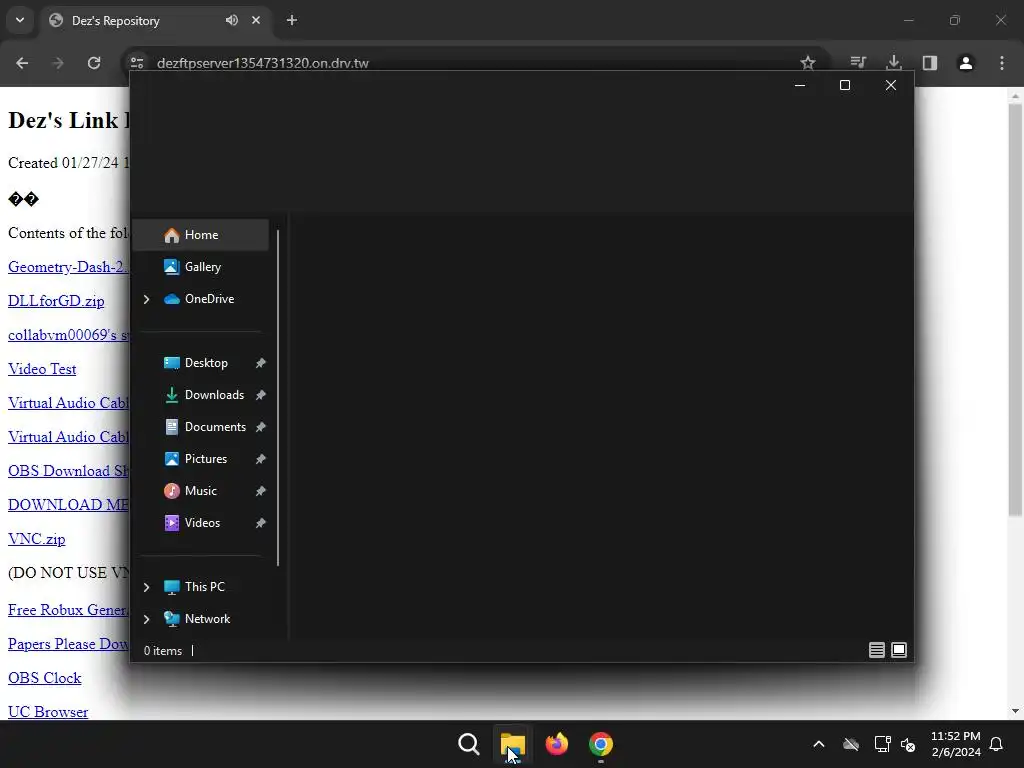Viewport: 1024px width, 768px height.
Task: Open Gallery in File Explorer sidebar
Action: pyautogui.click(x=200, y=267)
